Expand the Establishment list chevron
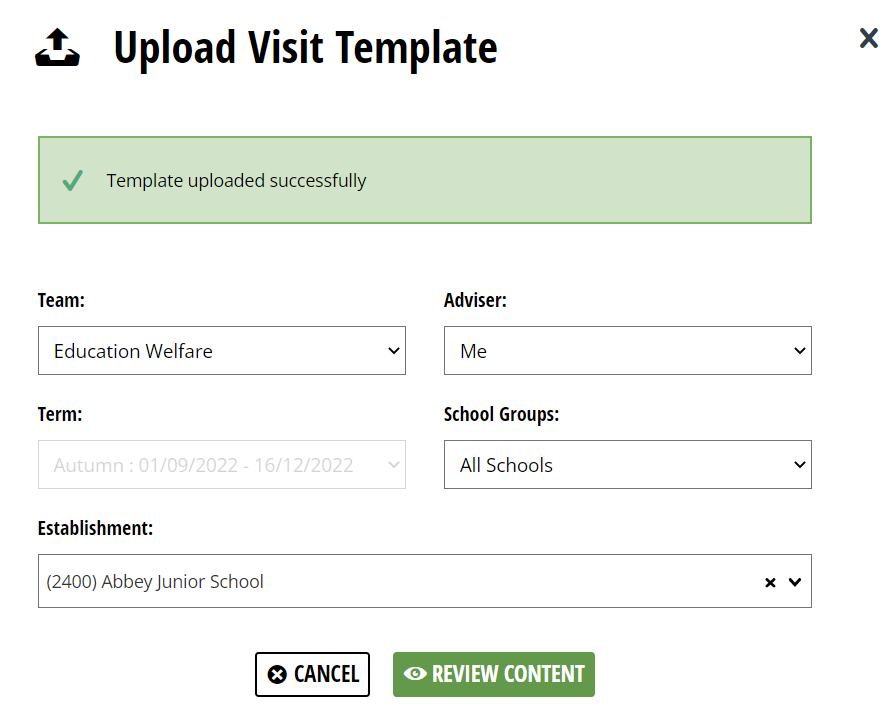The width and height of the screenshot is (890, 715). pyautogui.click(x=795, y=582)
